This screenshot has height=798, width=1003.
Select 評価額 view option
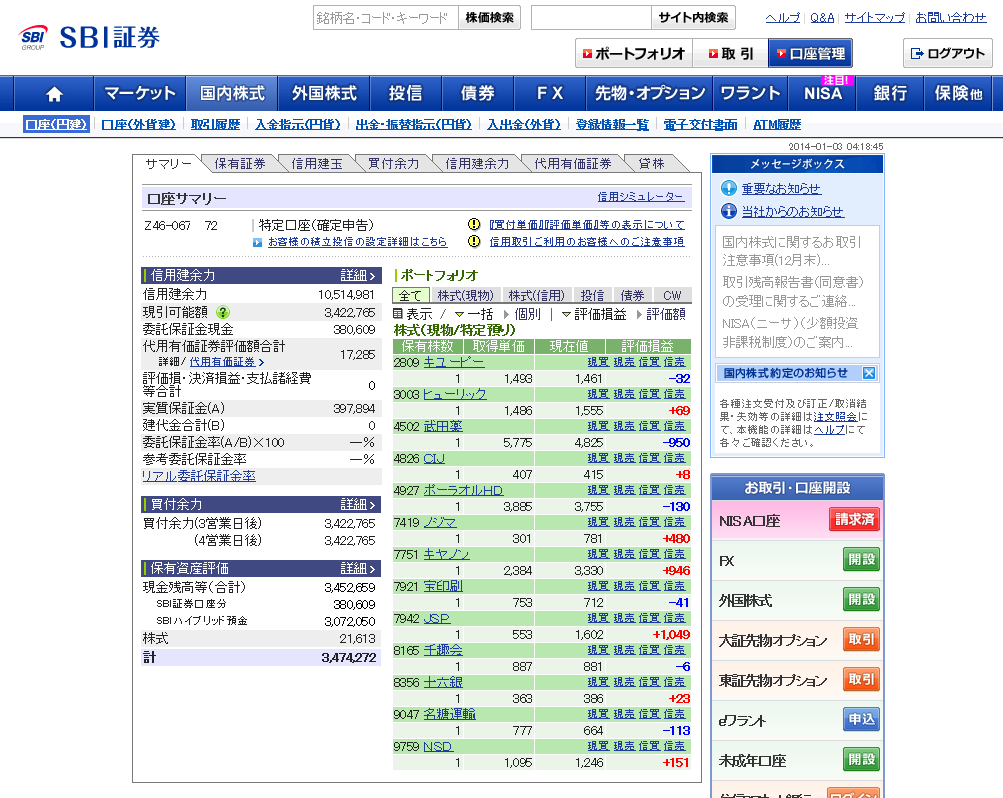pos(661,314)
